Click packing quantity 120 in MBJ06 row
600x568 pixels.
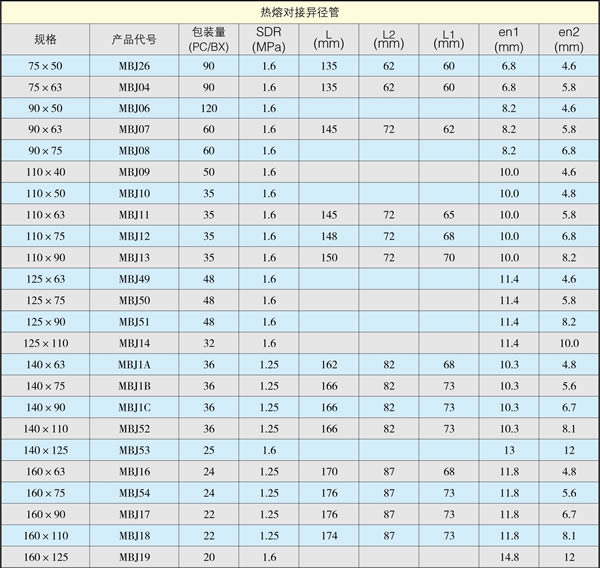coord(209,108)
